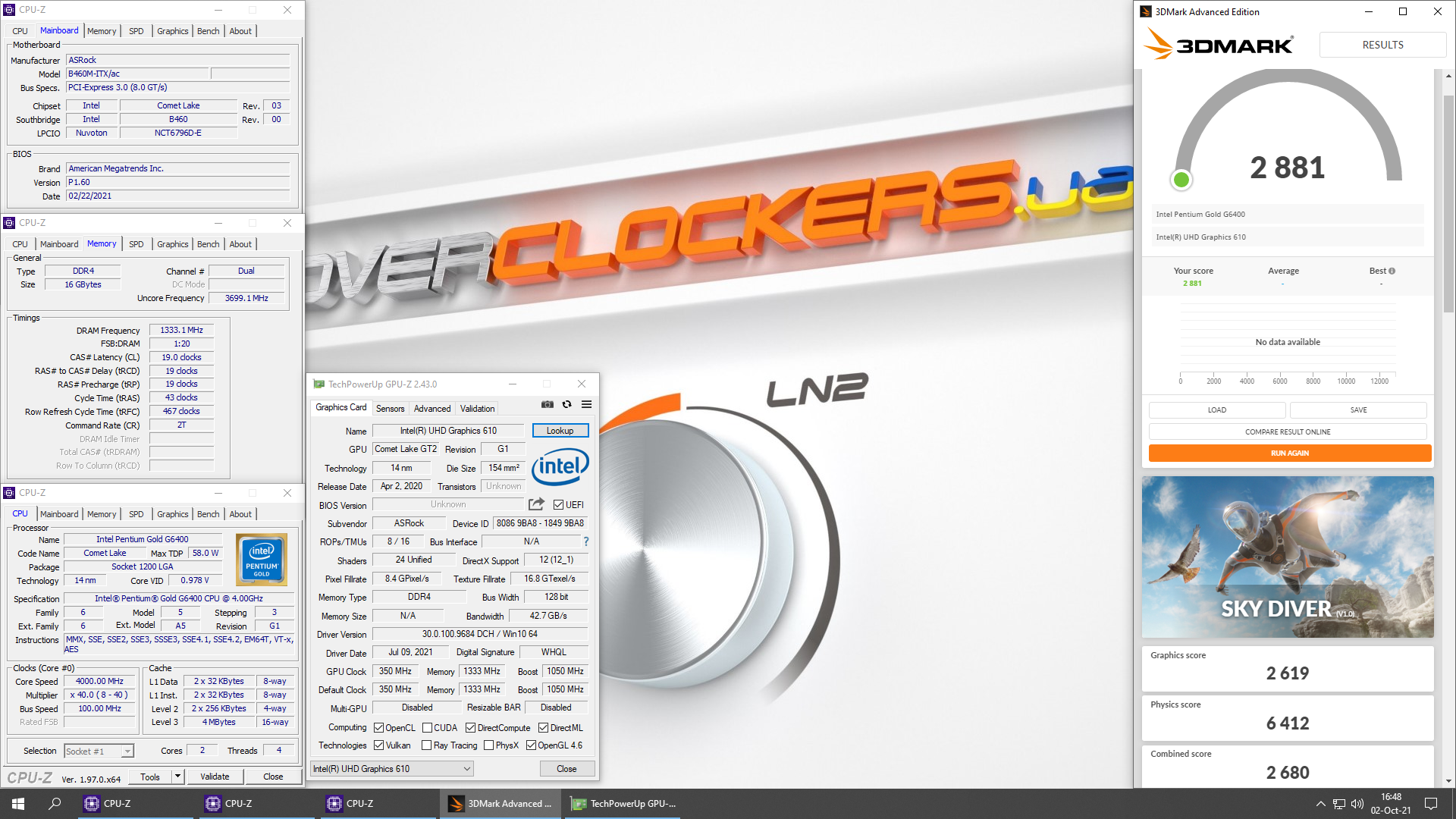This screenshot has width=1456, height=819.
Task: Switch to Advanced tab in GPU-Z
Action: coord(432,409)
